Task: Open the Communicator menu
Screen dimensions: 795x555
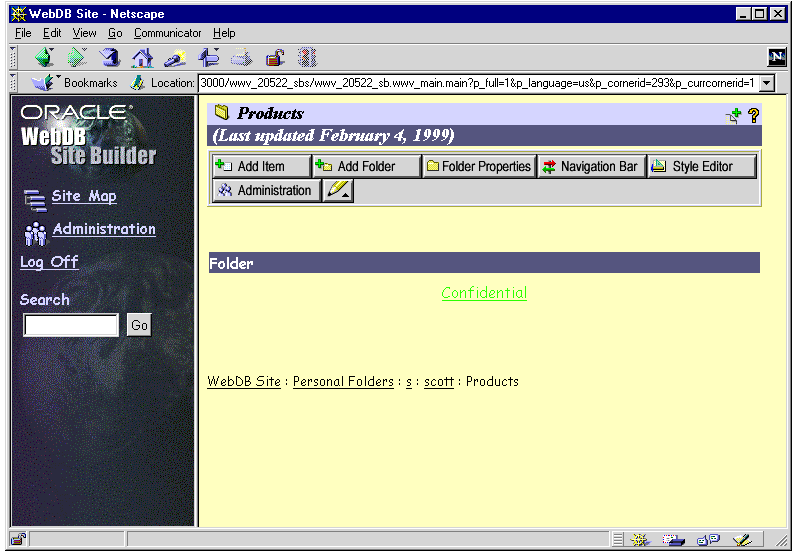Action: coord(167,33)
